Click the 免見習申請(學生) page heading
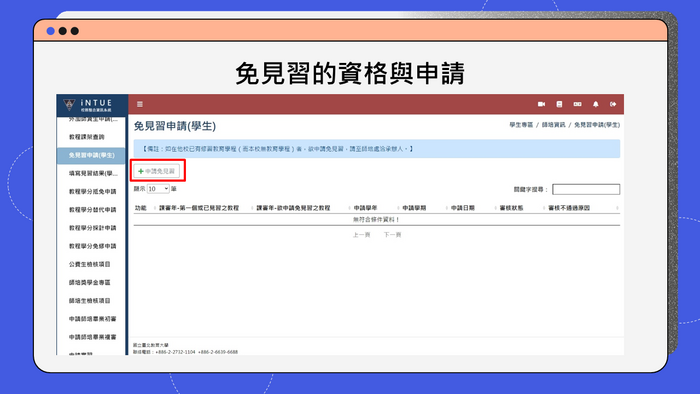 (x=175, y=126)
